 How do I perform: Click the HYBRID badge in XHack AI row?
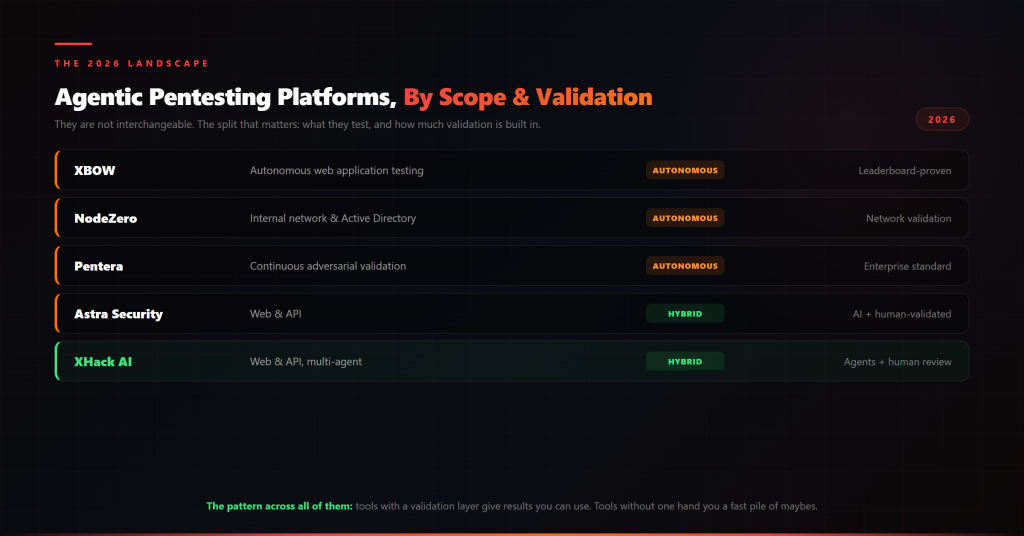click(x=685, y=361)
